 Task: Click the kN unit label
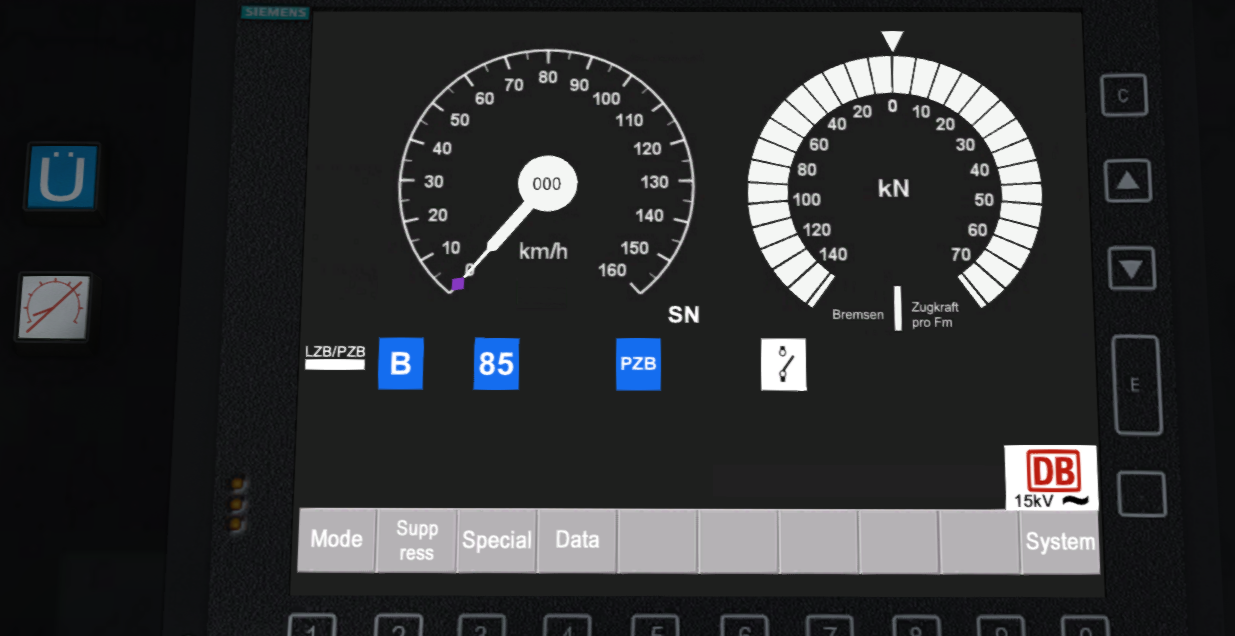[x=893, y=188]
